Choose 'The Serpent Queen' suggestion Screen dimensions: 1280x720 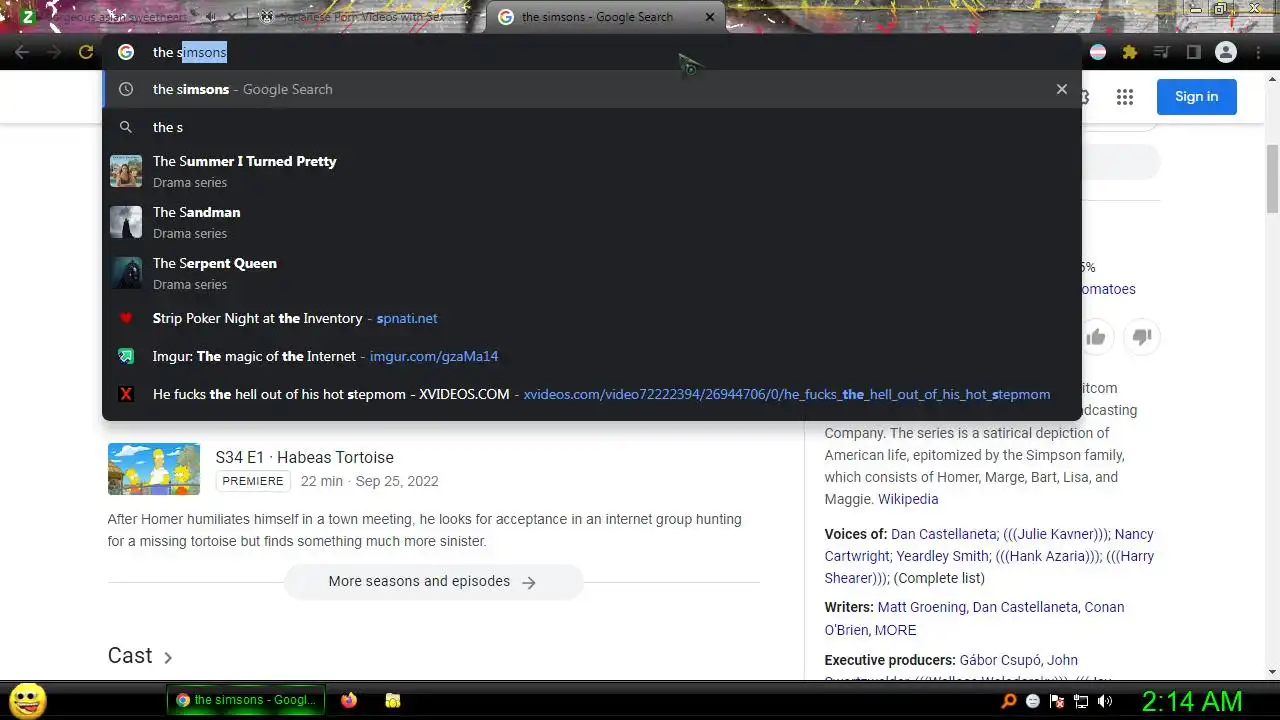[x=592, y=273]
